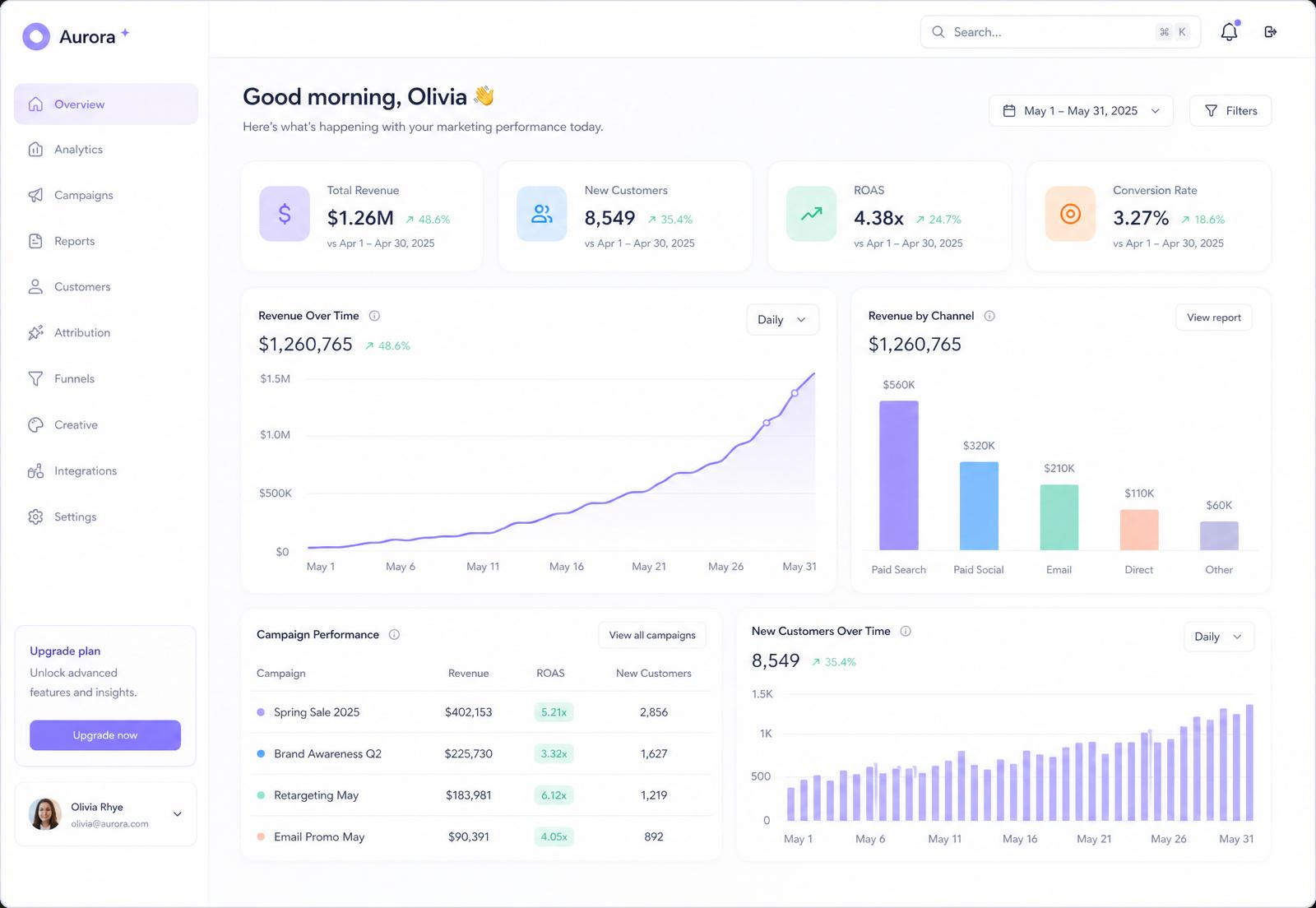Viewport: 1316px width, 908px height.
Task: Click the Campaigns megaphone icon
Action: tap(35, 195)
